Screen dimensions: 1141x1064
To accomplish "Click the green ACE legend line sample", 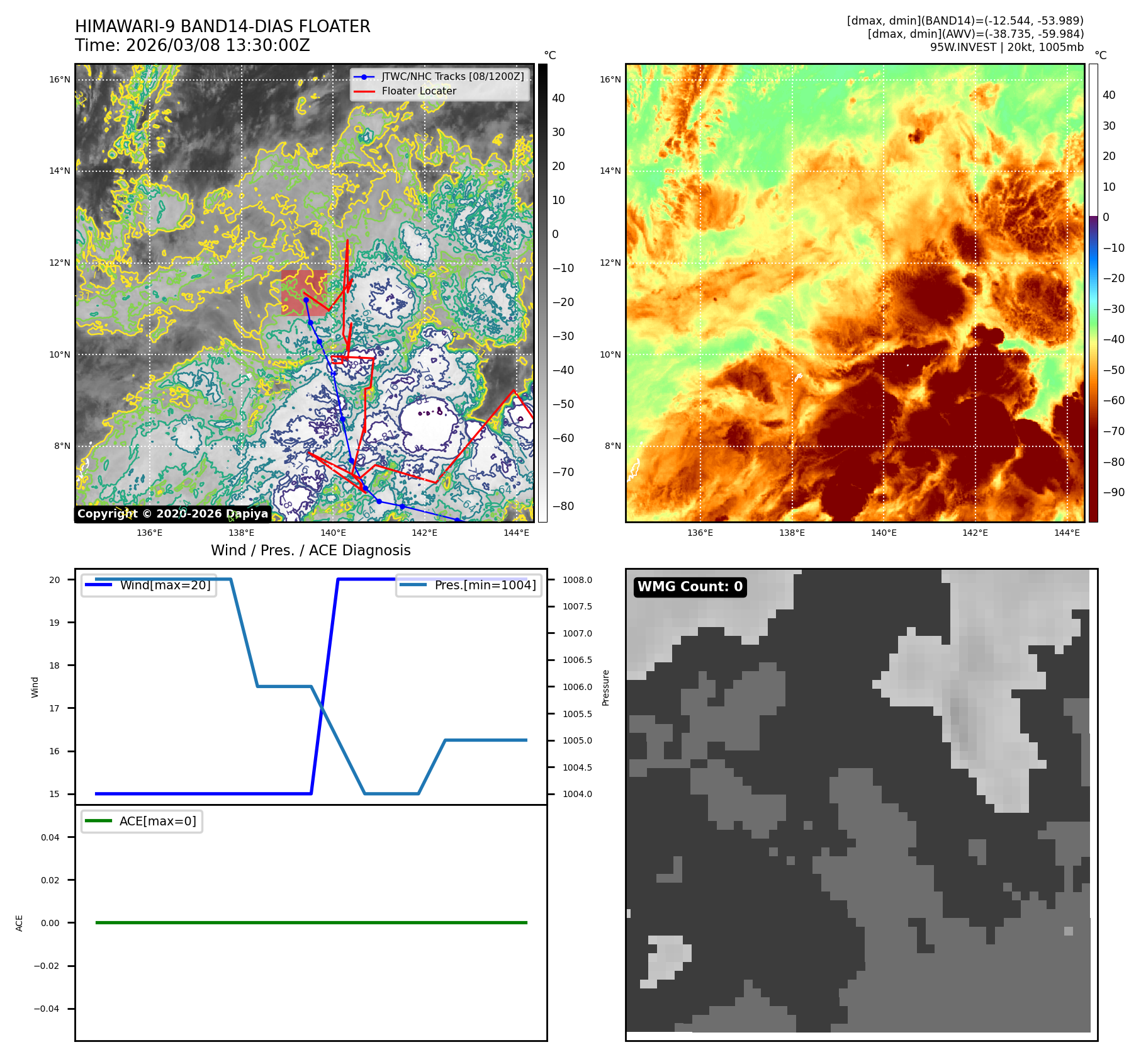I will [98, 821].
